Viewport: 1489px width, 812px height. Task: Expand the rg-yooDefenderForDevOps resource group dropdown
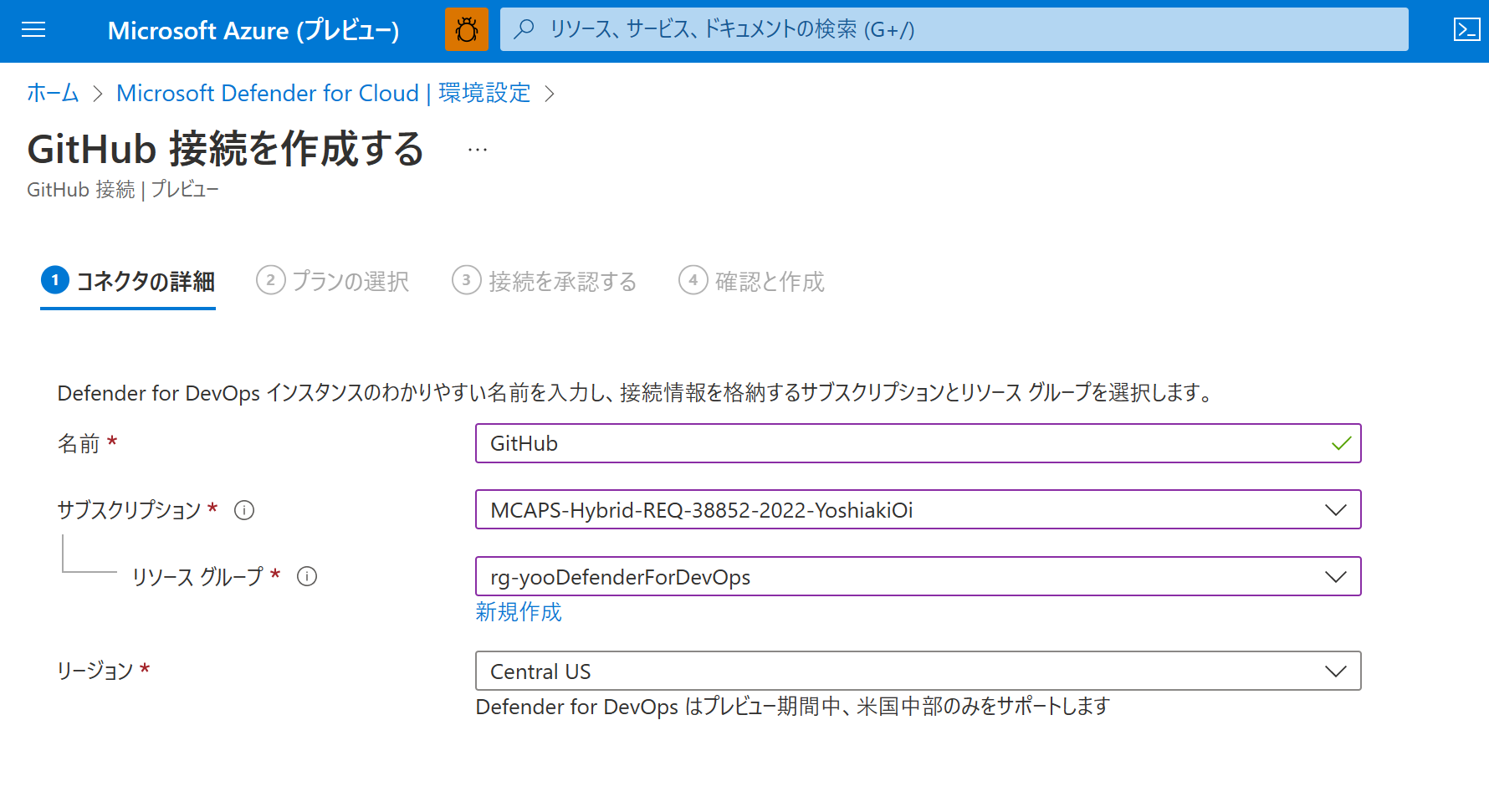coord(1336,576)
